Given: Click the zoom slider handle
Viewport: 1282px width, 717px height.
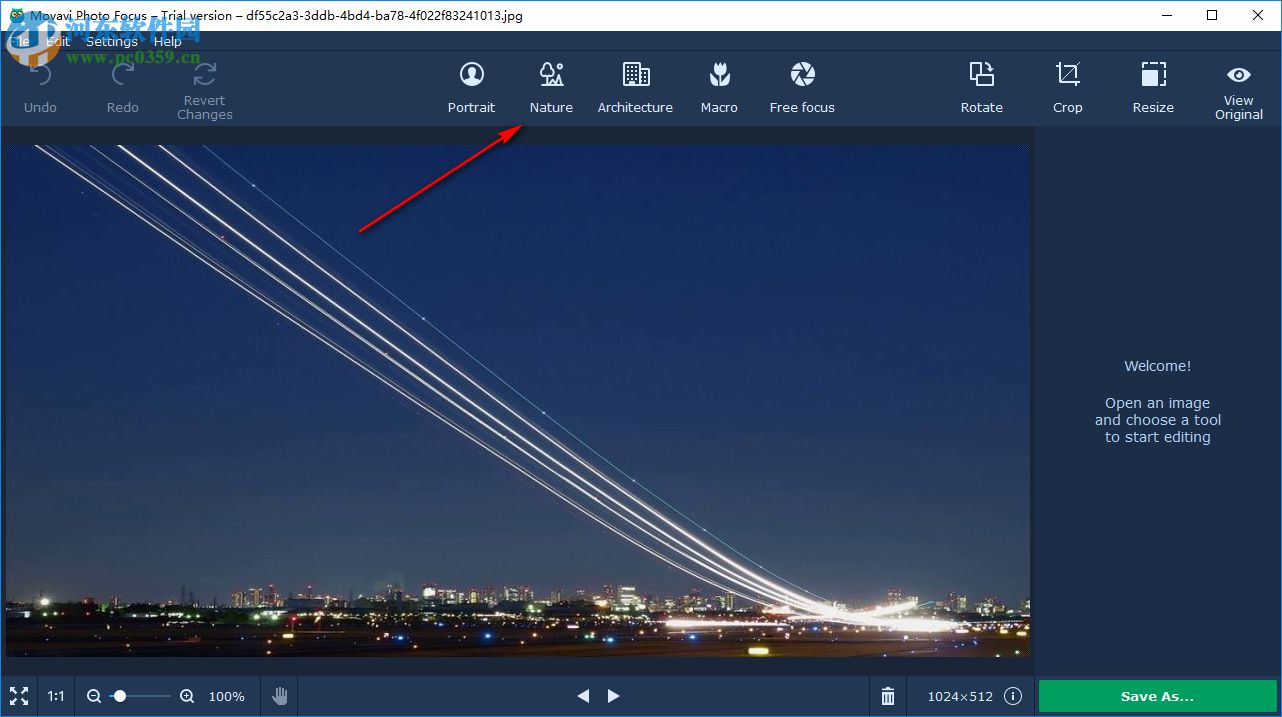Looking at the screenshot, I should point(120,696).
